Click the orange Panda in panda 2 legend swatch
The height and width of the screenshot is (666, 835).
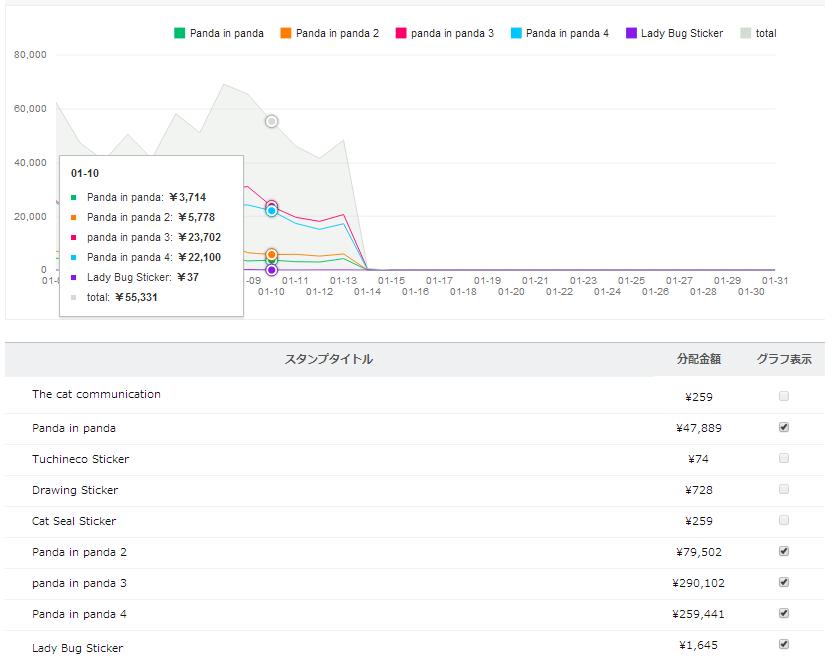pos(285,33)
